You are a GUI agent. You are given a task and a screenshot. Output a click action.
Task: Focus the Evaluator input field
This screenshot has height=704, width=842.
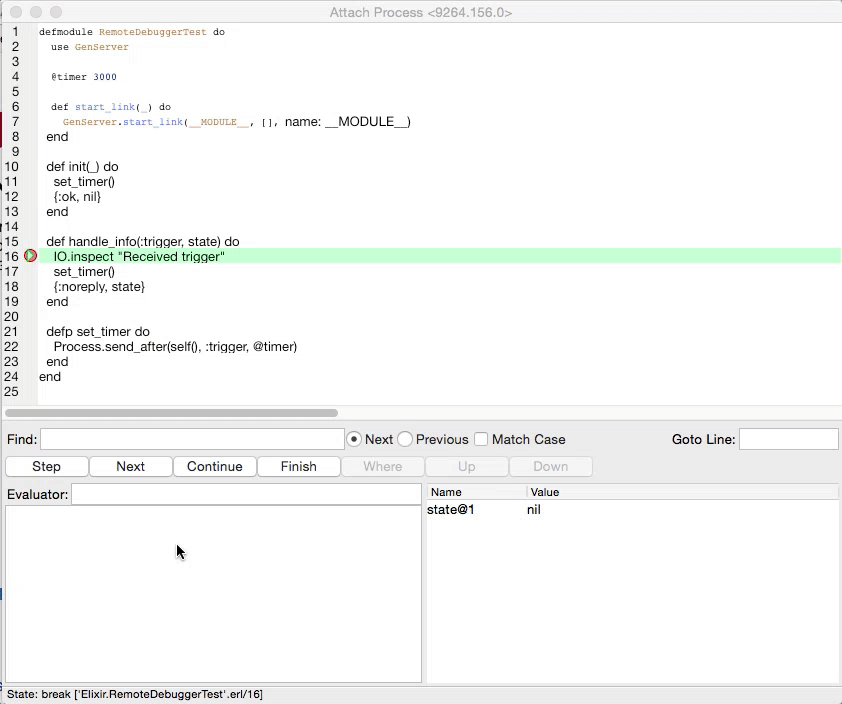tap(246, 493)
